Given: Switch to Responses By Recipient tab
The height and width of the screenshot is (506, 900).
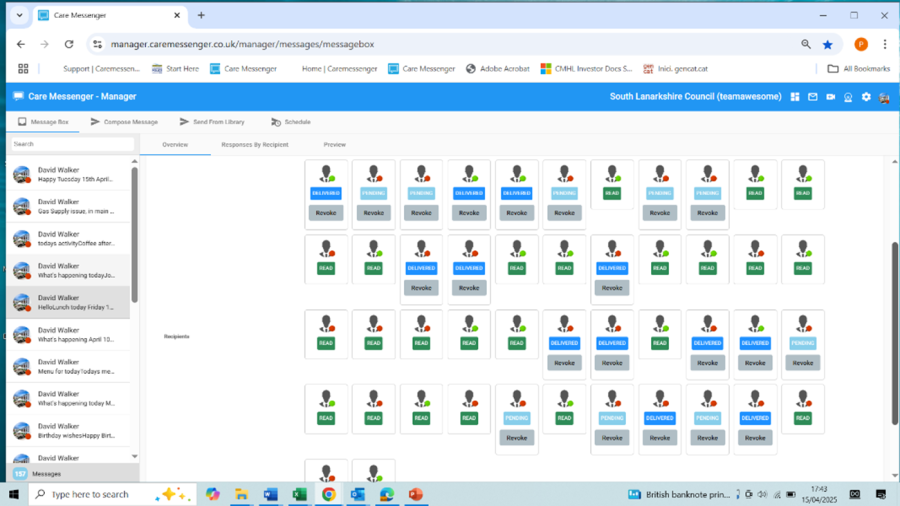Looking at the screenshot, I should coord(255,145).
